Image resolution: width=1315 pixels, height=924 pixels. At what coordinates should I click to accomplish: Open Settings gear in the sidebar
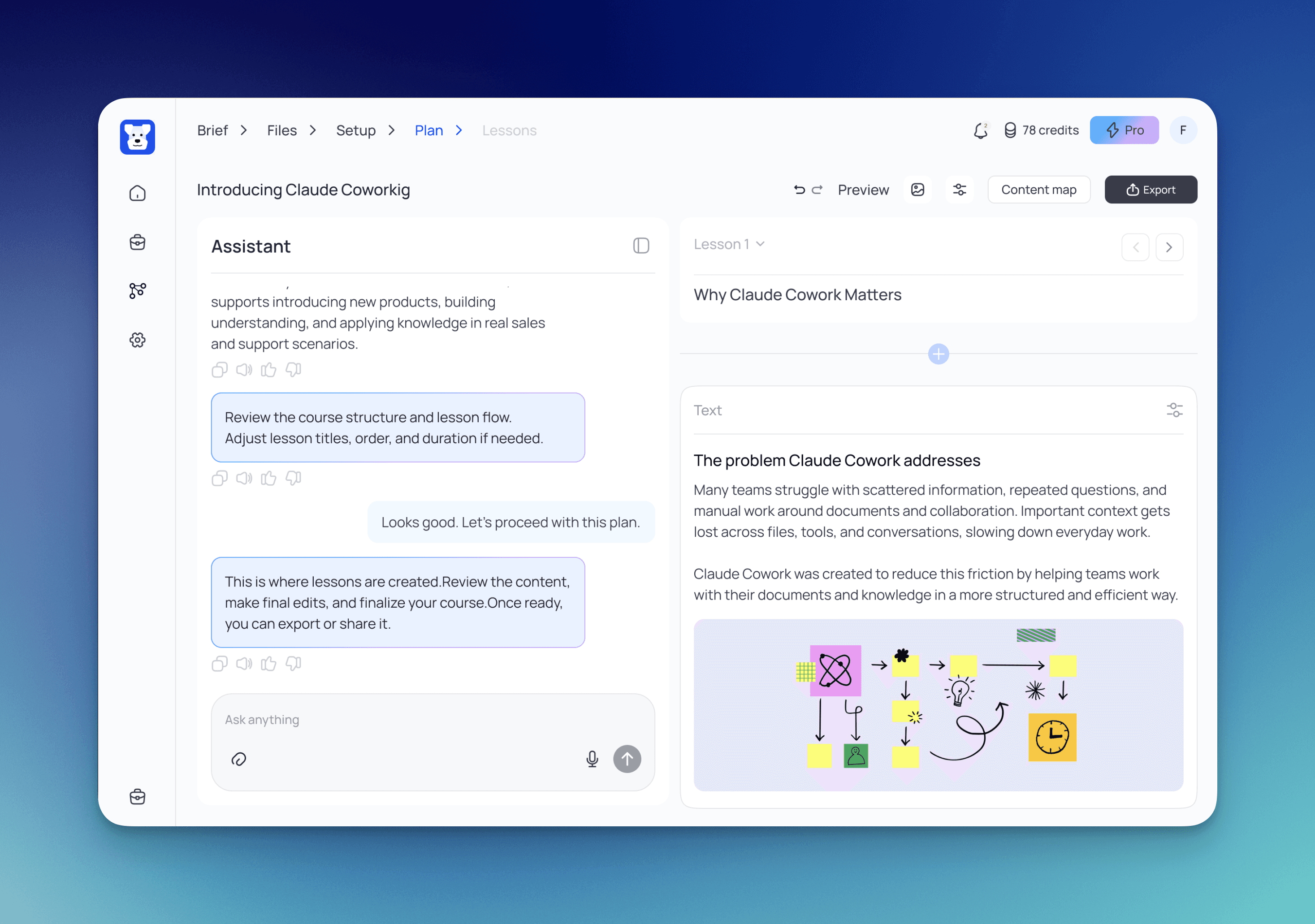click(138, 340)
